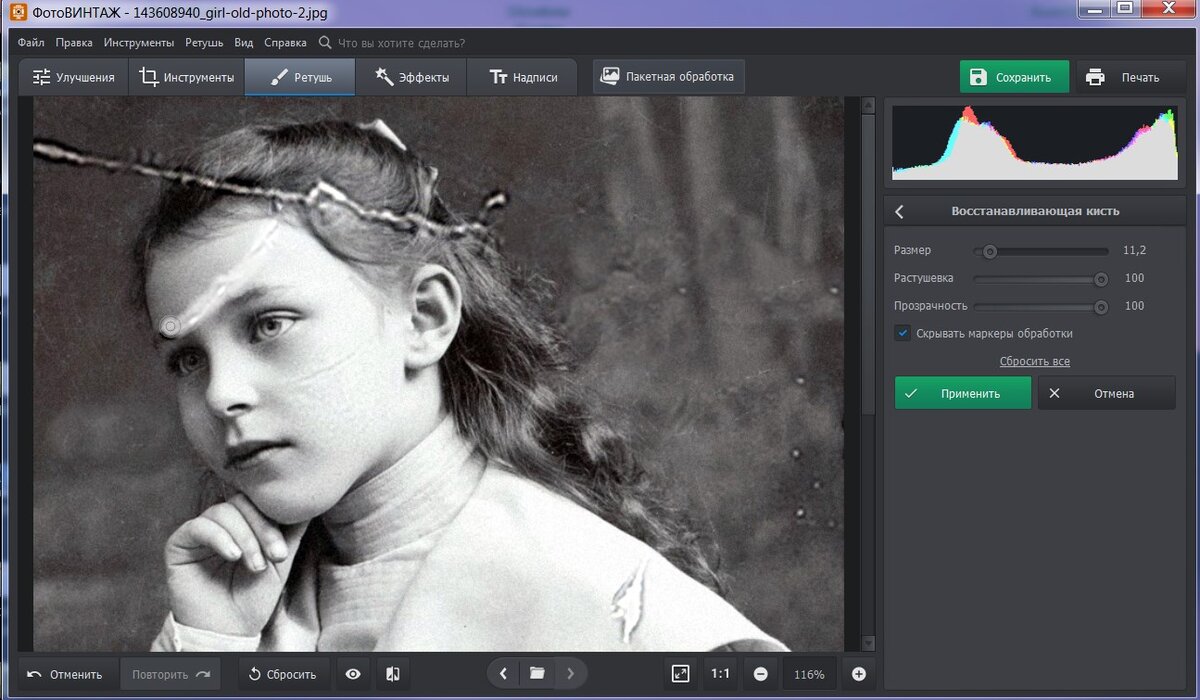Image resolution: width=1200 pixels, height=700 pixels.
Task: Click the Отмена cancel button
Action: coord(1106,393)
